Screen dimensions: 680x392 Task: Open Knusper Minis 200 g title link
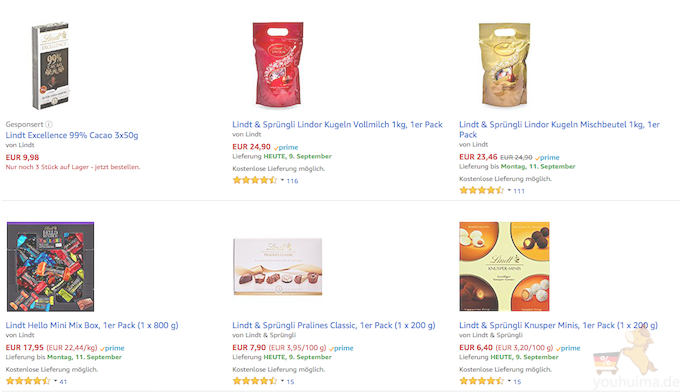pyautogui.click(x=559, y=325)
